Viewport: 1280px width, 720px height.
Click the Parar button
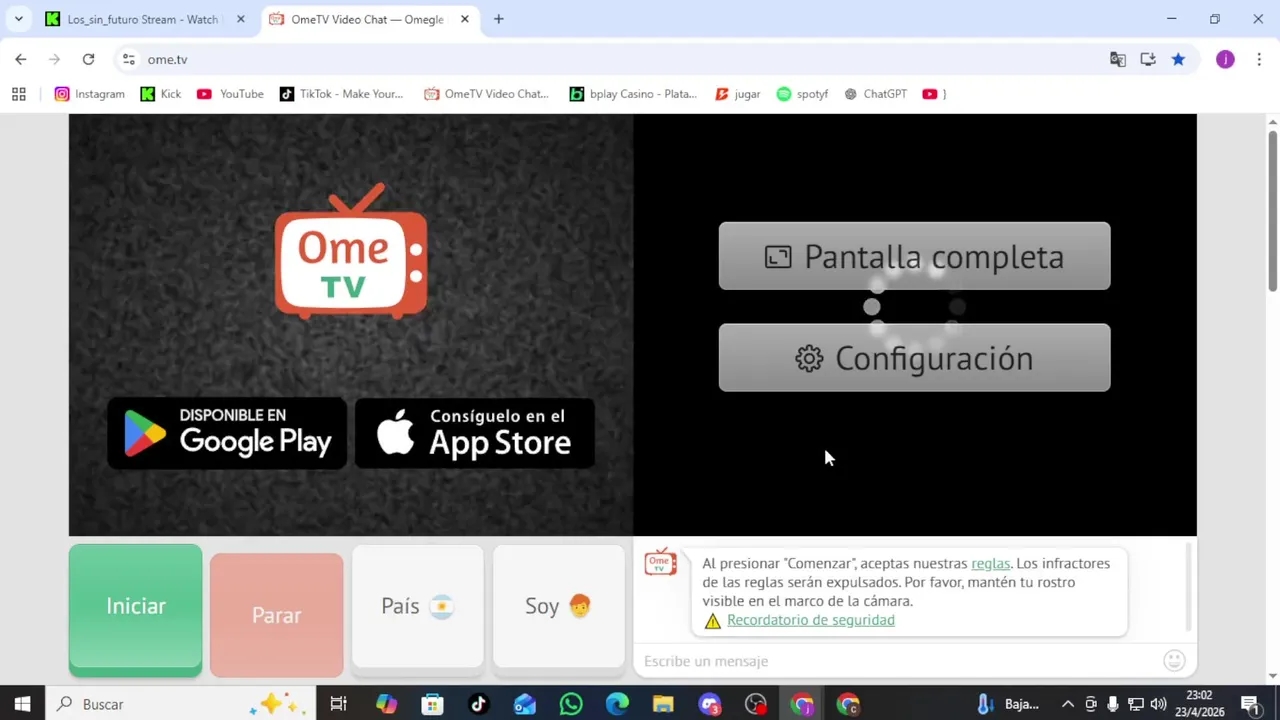click(277, 615)
